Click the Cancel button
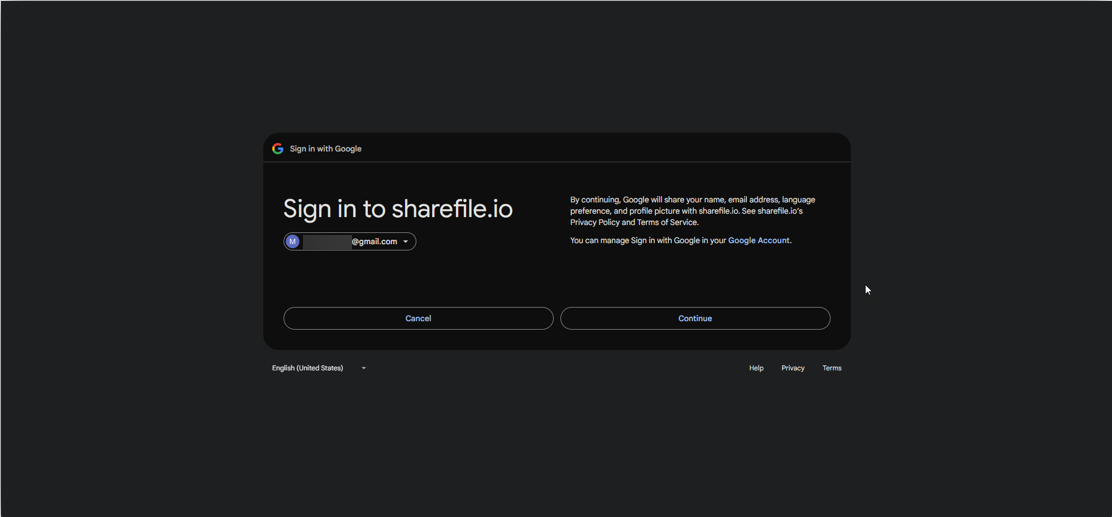The image size is (1112, 517). [418, 318]
